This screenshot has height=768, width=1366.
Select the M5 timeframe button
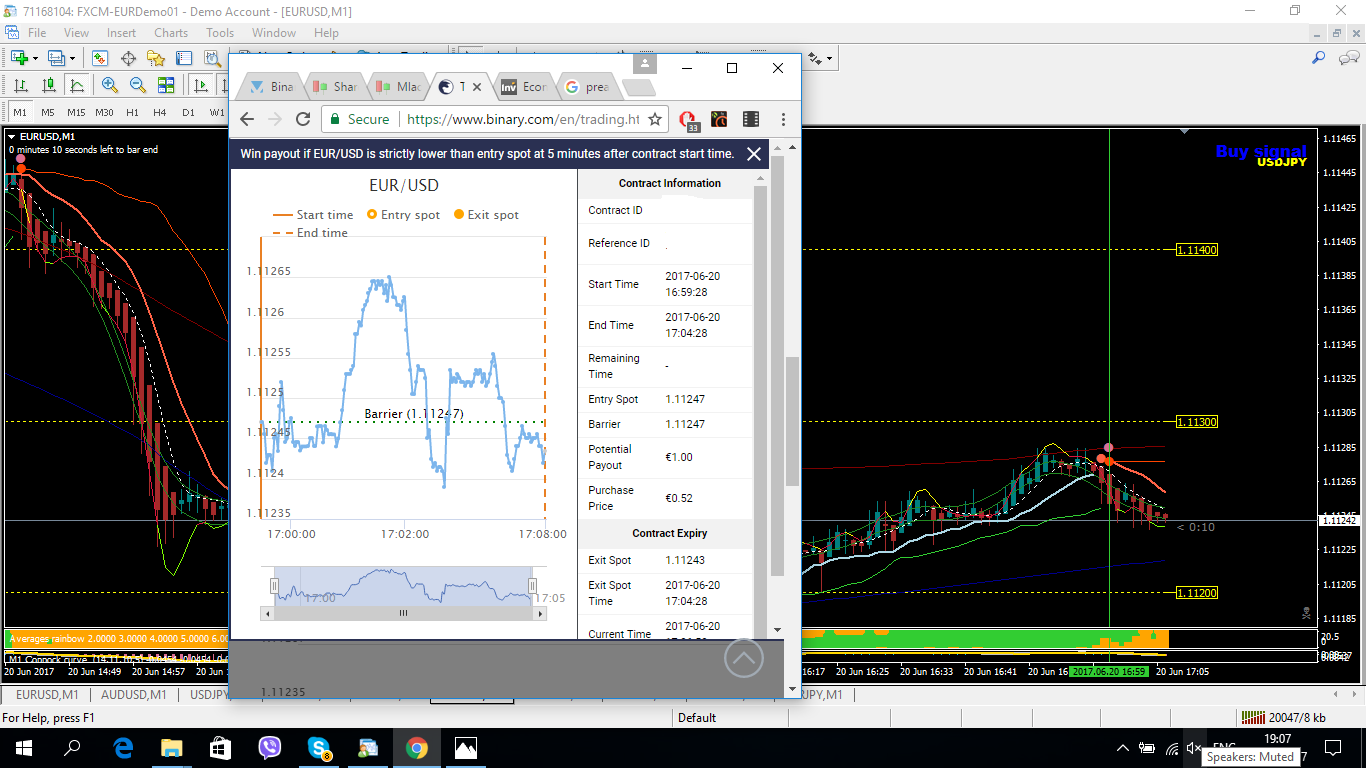pyautogui.click(x=48, y=112)
